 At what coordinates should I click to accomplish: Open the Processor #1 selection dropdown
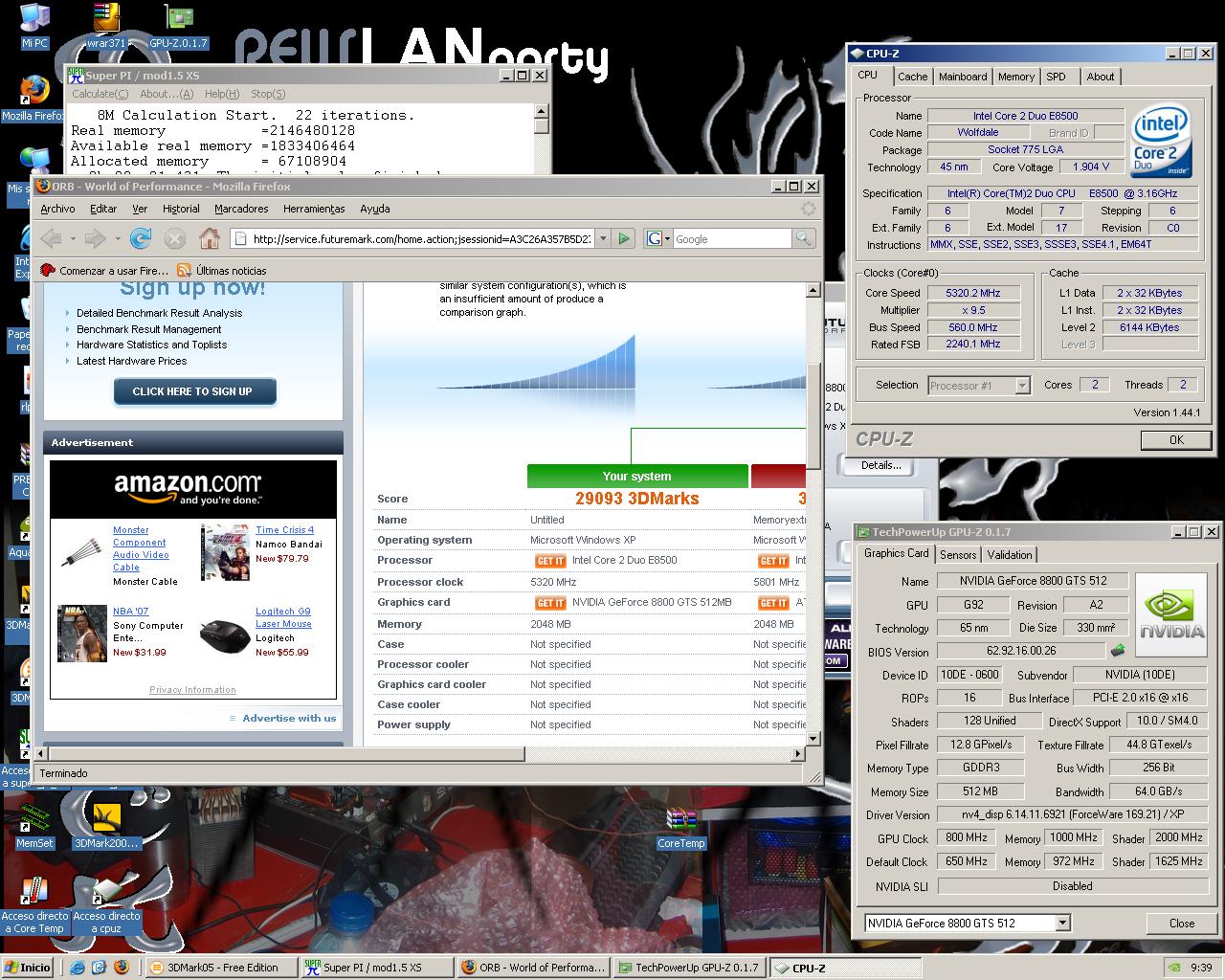click(1022, 385)
